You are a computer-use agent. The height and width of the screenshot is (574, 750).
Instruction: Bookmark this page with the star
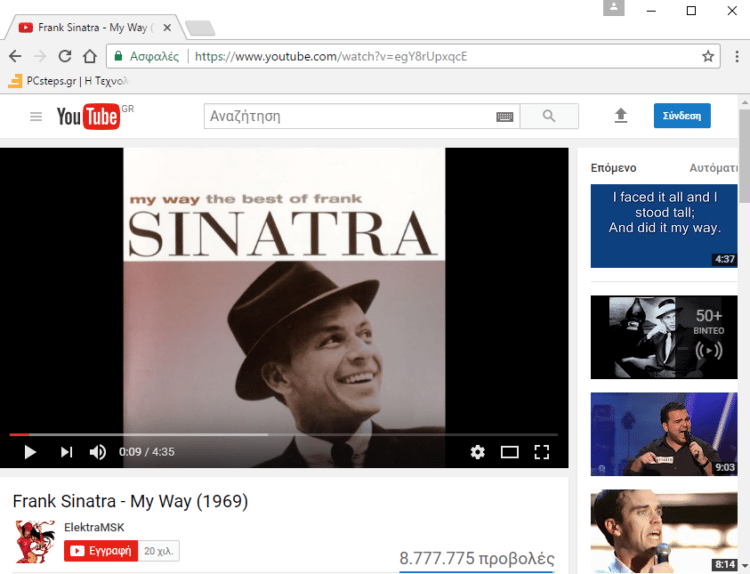click(x=708, y=56)
